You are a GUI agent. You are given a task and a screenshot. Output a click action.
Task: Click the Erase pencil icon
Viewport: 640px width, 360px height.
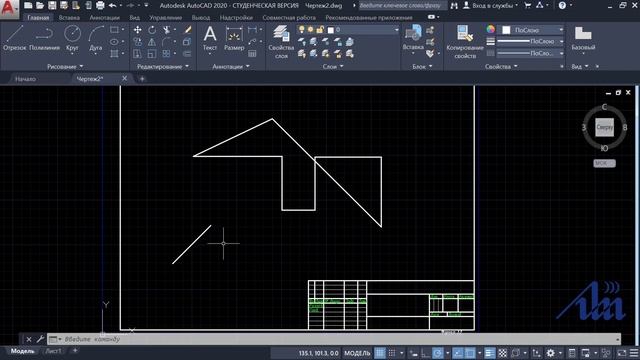tap(188, 30)
